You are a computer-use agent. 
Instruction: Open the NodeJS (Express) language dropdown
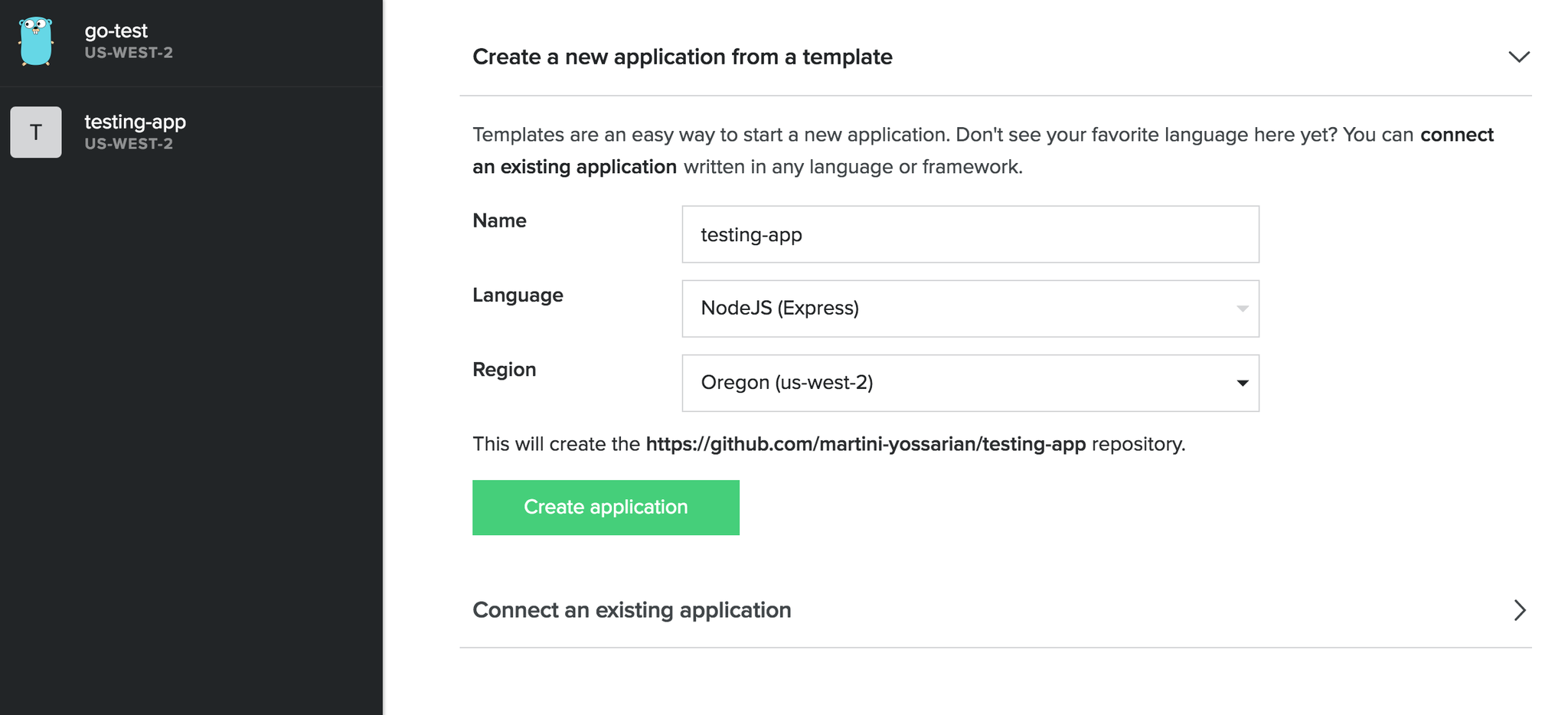tap(969, 309)
